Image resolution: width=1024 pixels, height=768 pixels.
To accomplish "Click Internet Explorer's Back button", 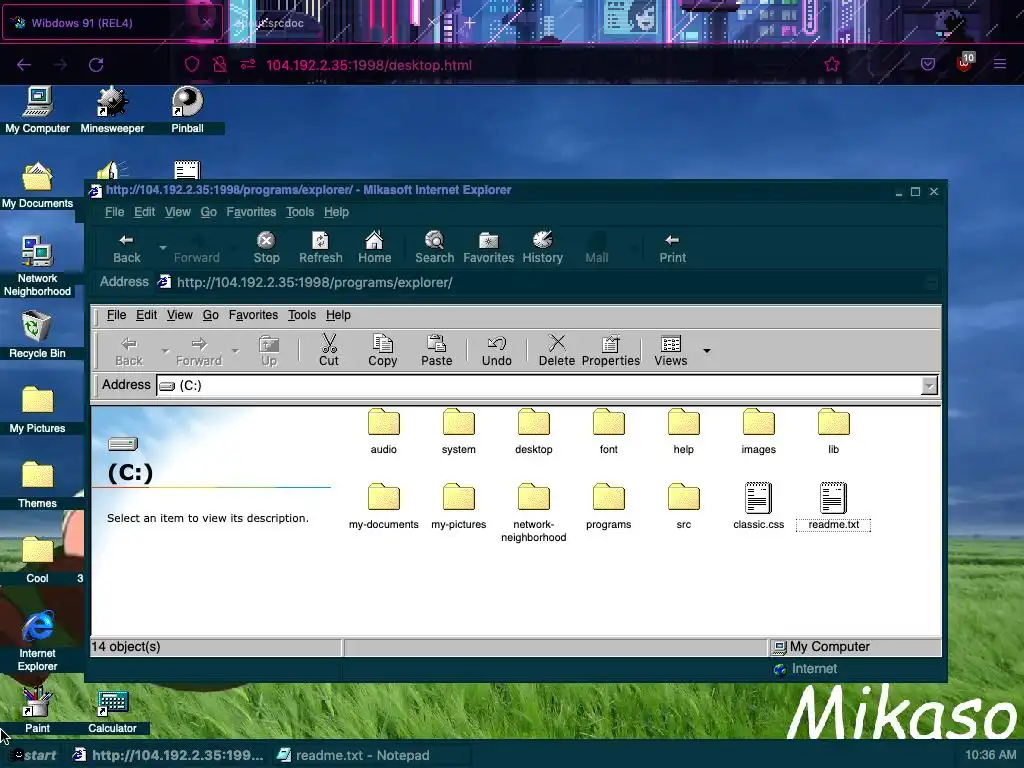I will (127, 248).
